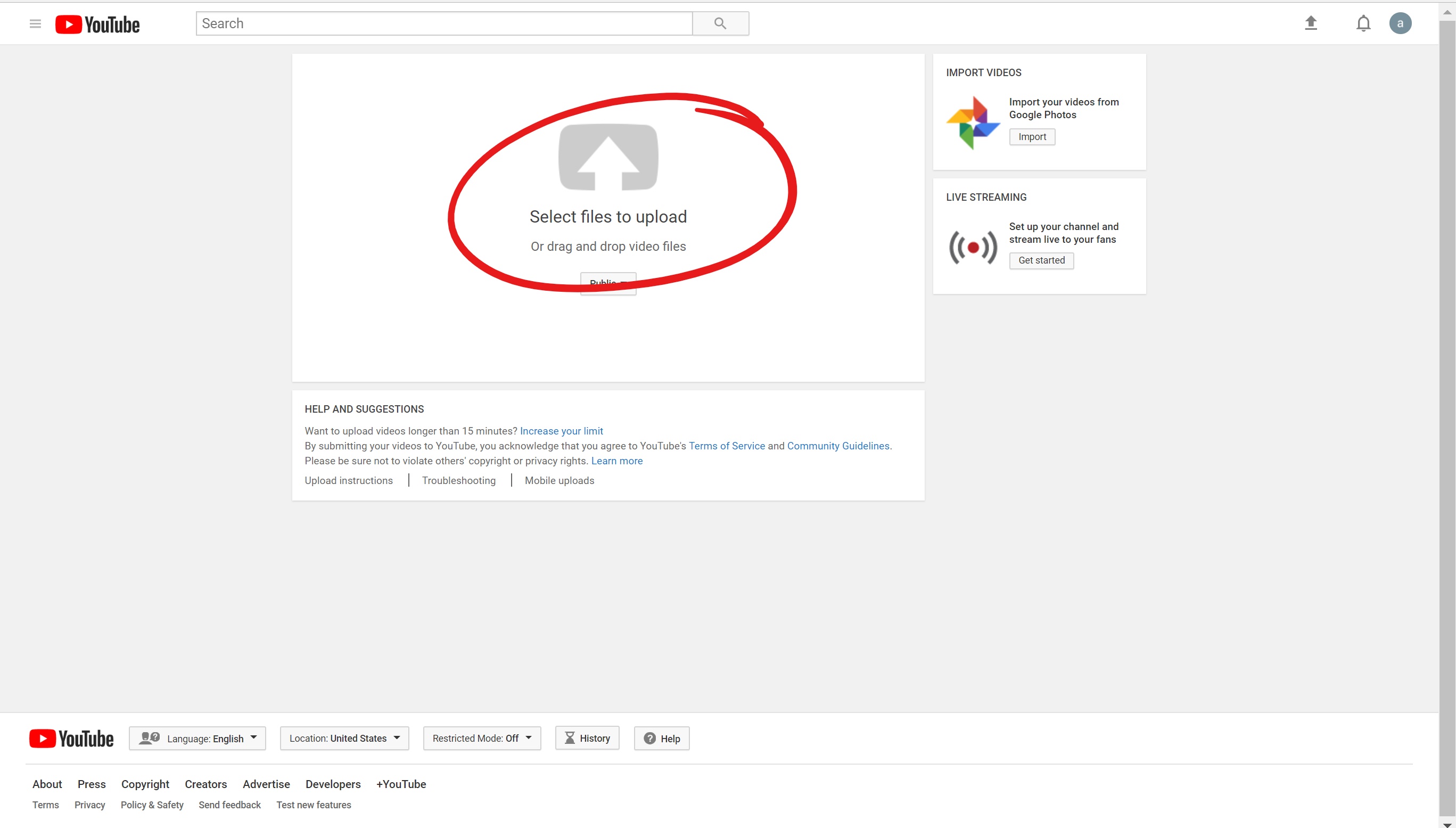Open the Location United States dropdown
The width and height of the screenshot is (1456, 828).
pyautogui.click(x=344, y=738)
